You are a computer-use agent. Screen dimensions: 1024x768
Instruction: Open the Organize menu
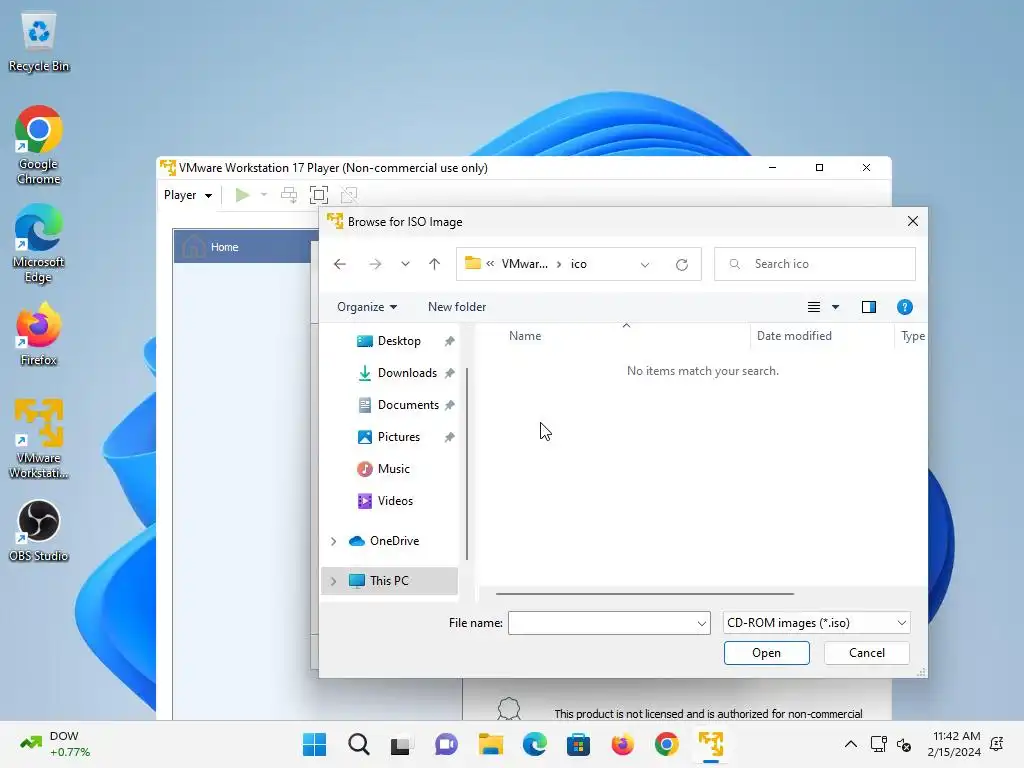[x=367, y=307]
